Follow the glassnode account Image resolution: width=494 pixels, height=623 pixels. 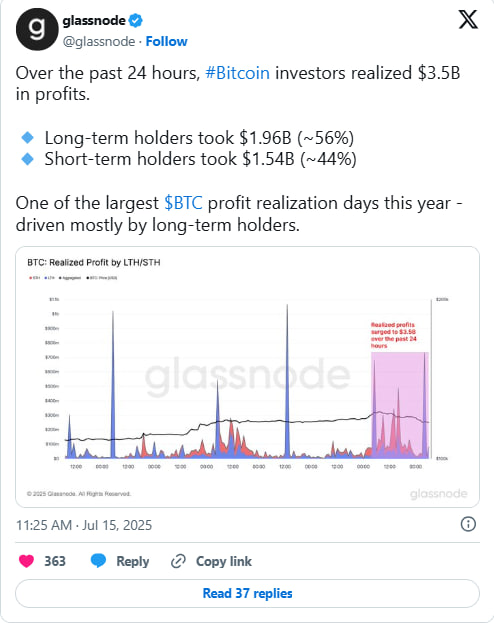pos(167,41)
